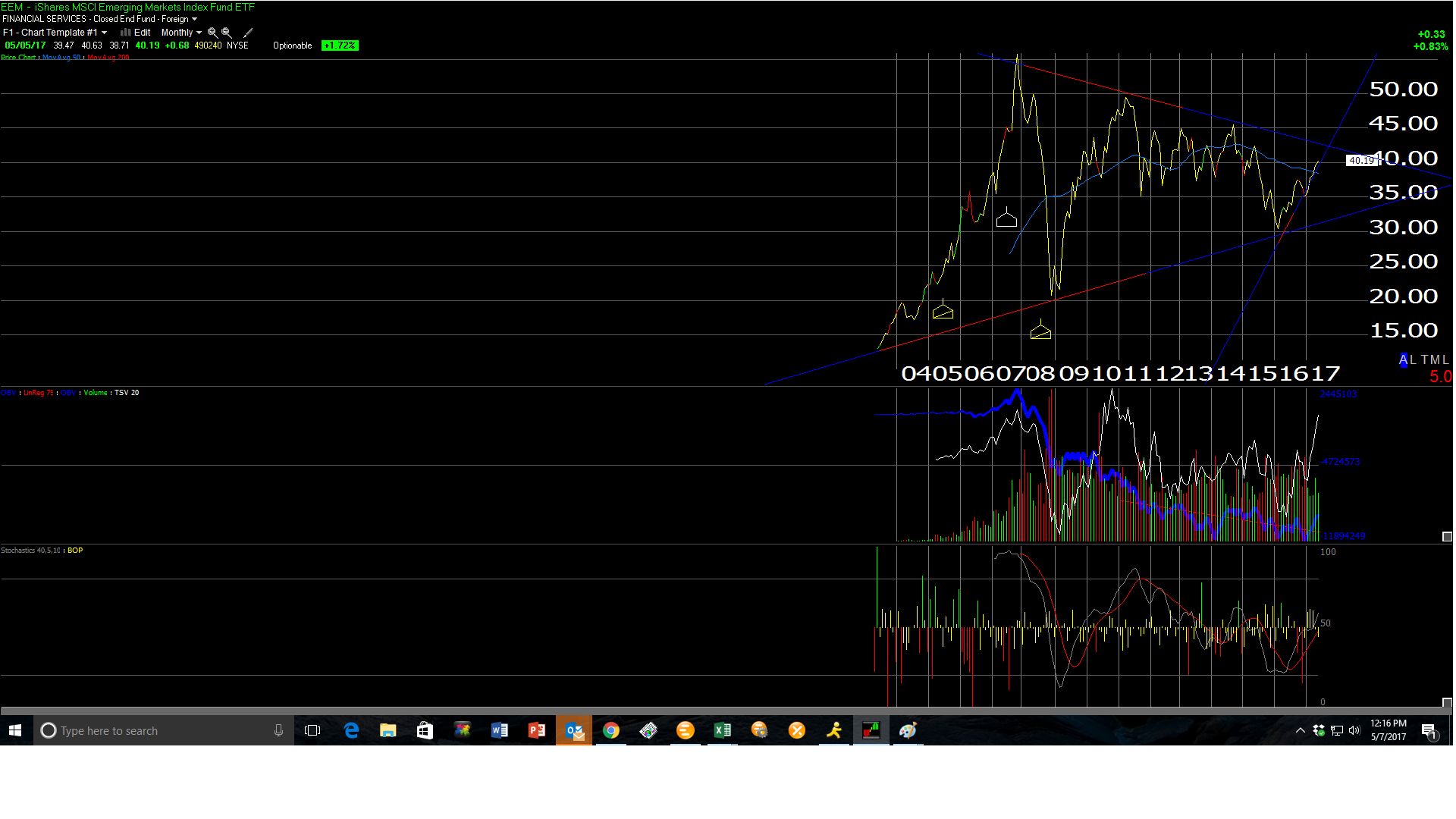Click the 40.19 current price marker
Viewport: 1456px width, 819px height.
click(1361, 160)
